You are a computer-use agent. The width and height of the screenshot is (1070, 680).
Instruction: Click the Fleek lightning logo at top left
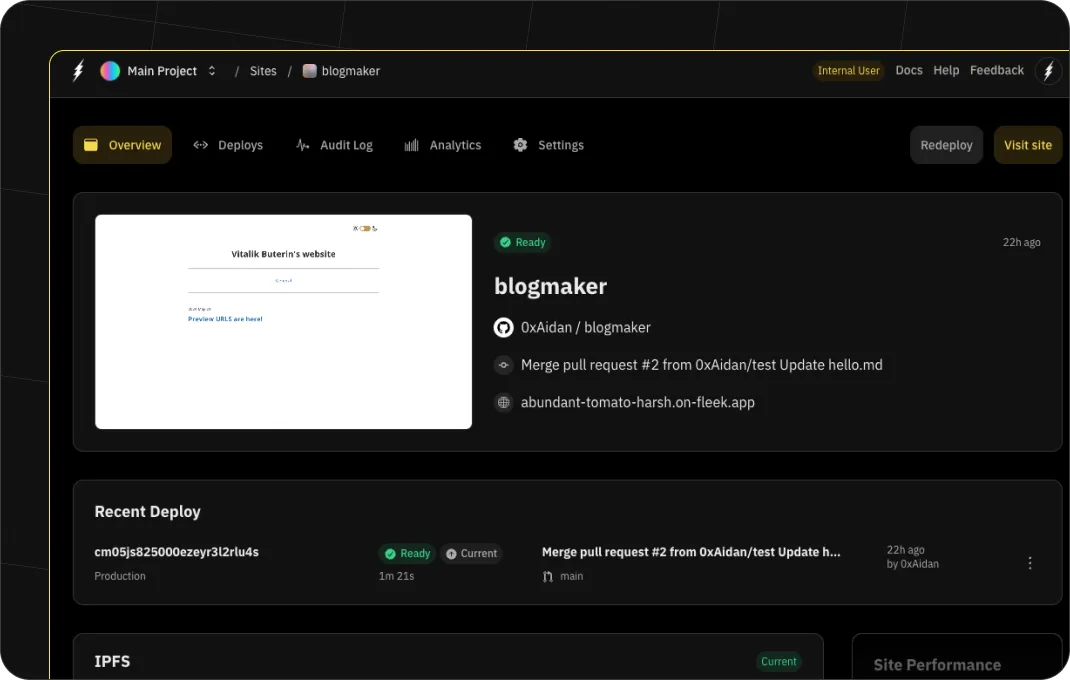click(79, 71)
